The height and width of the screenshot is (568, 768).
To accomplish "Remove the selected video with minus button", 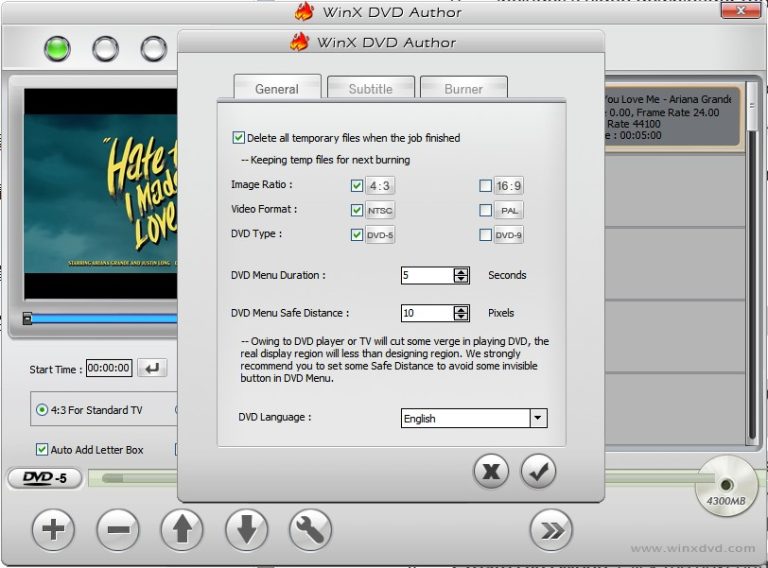I will [118, 529].
